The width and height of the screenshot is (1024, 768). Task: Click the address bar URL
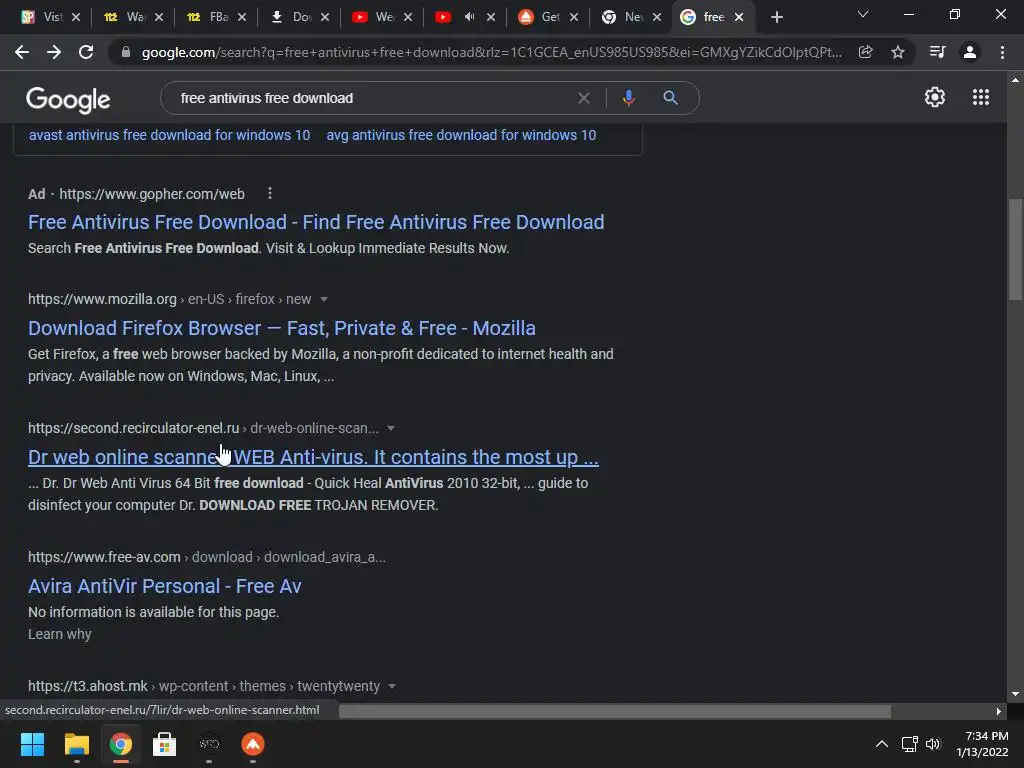491,52
